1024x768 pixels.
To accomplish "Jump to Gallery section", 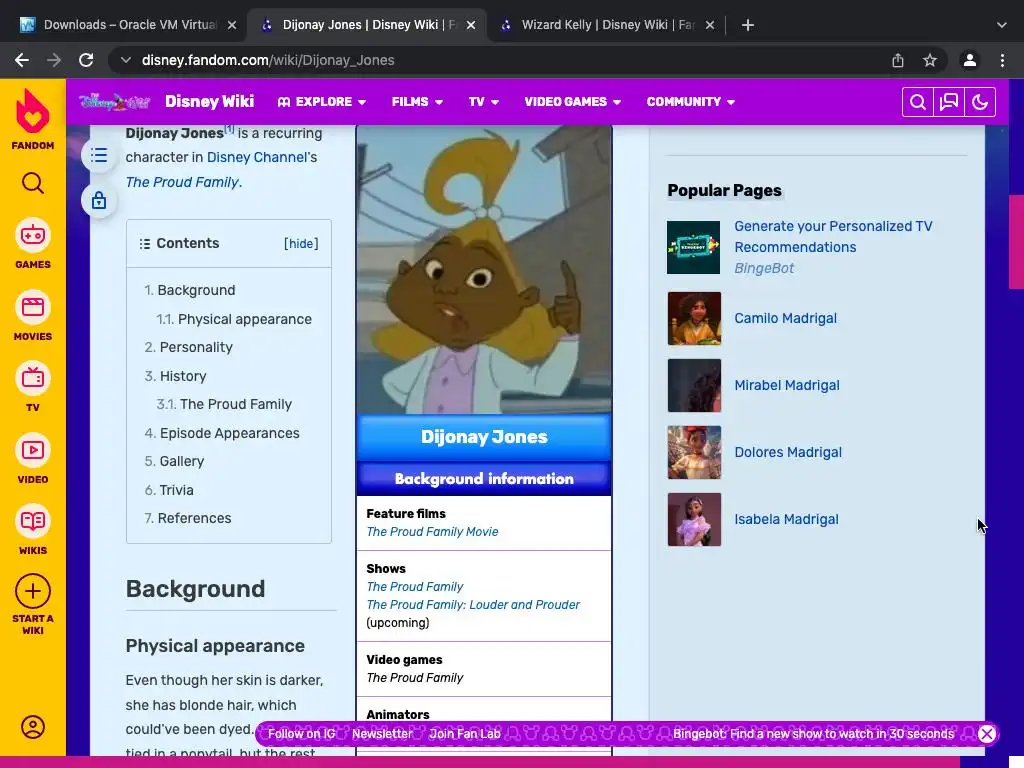I will tap(174, 462).
